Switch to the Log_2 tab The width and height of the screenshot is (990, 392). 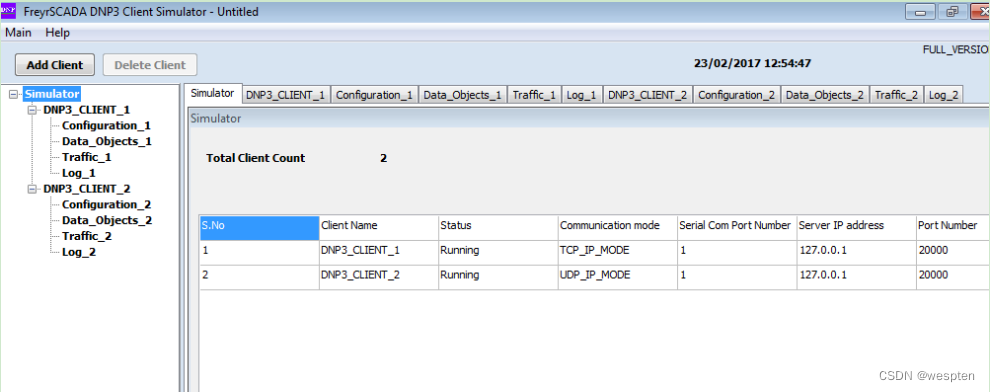[x=944, y=95]
